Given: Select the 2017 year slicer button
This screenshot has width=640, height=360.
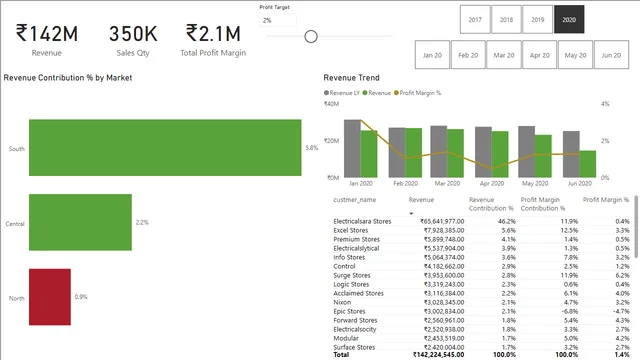Looking at the screenshot, I should pos(475,19).
